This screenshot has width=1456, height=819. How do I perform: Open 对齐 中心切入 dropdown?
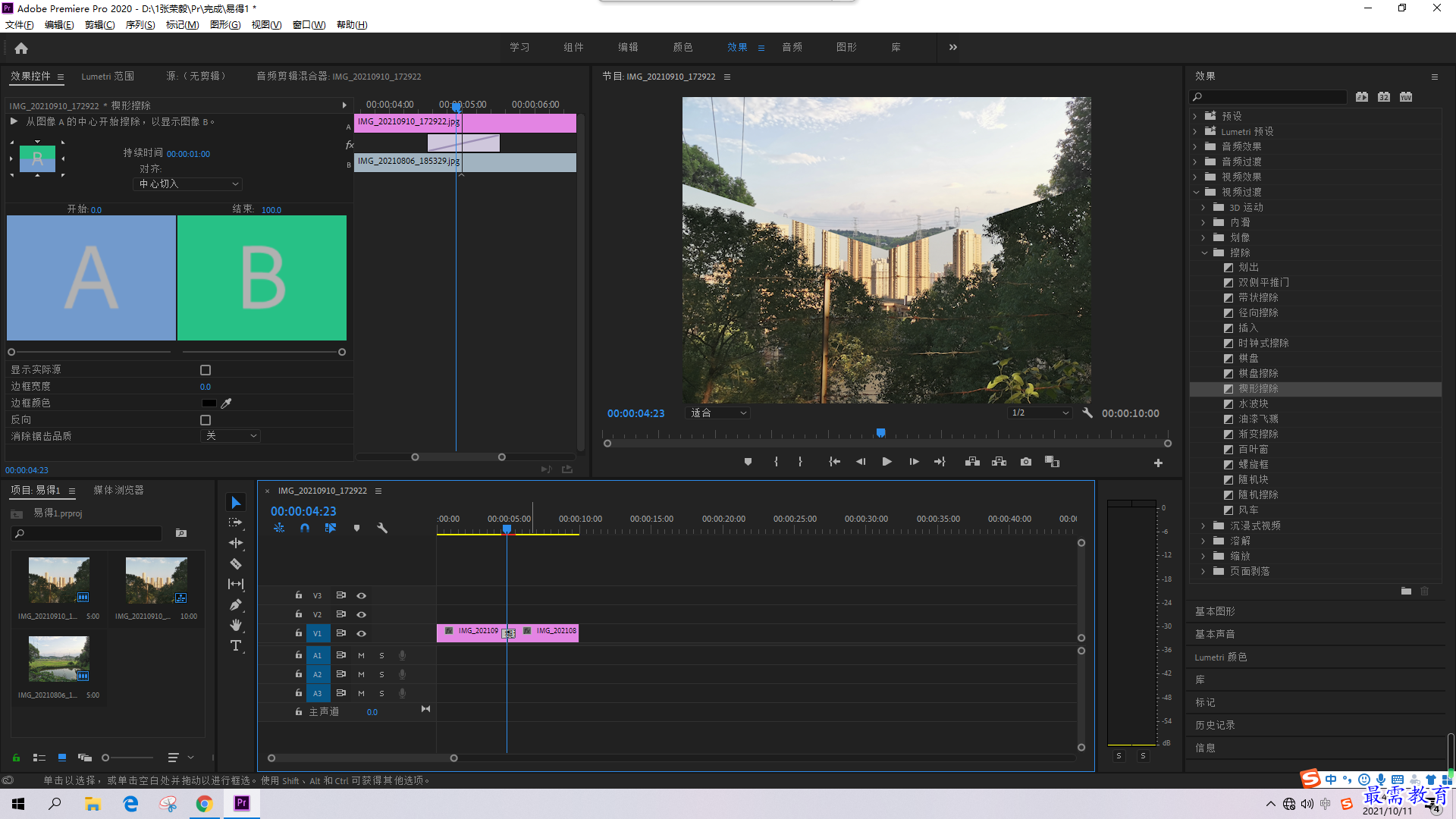188,184
